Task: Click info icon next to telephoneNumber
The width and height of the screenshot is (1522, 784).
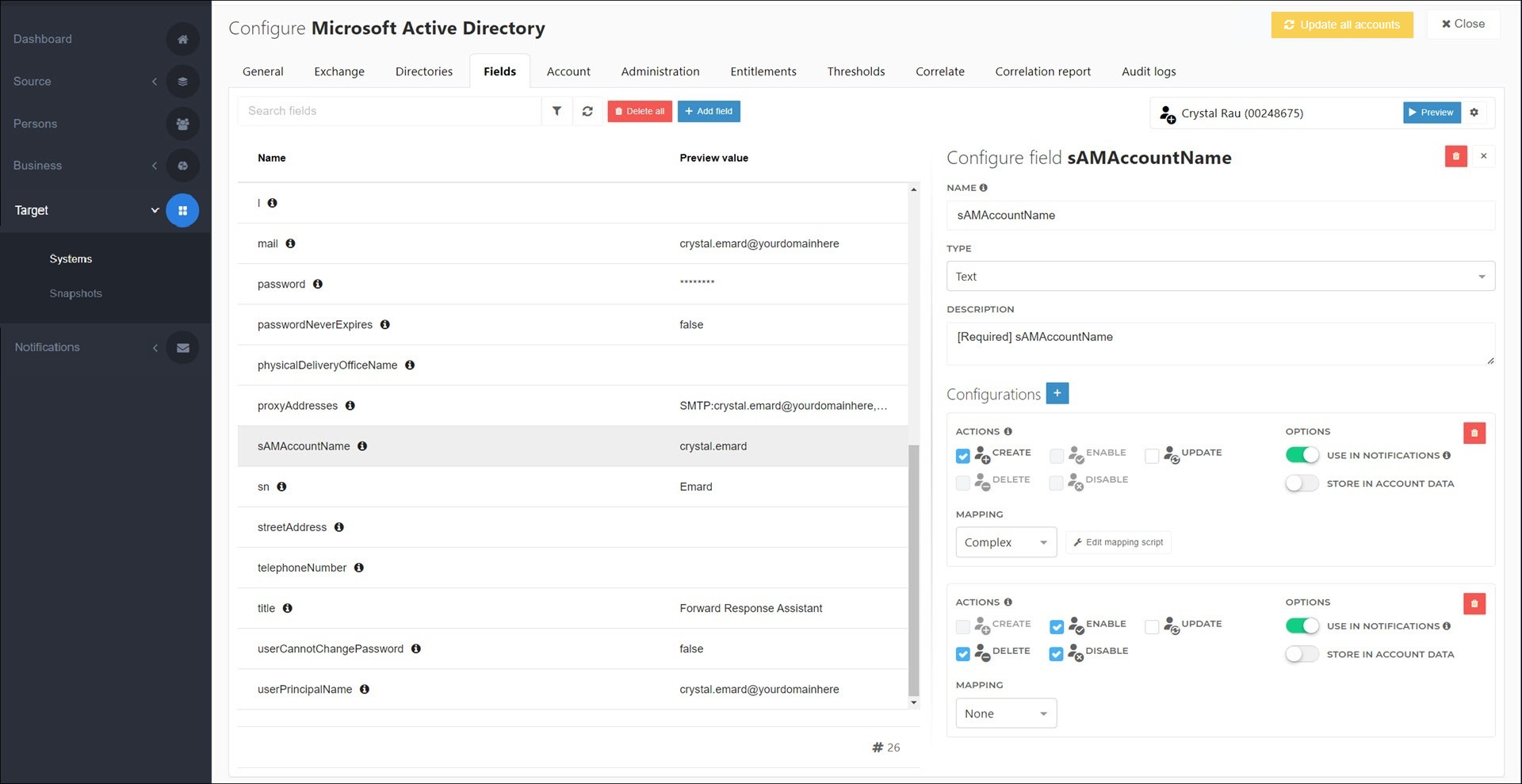Action: 358,568
